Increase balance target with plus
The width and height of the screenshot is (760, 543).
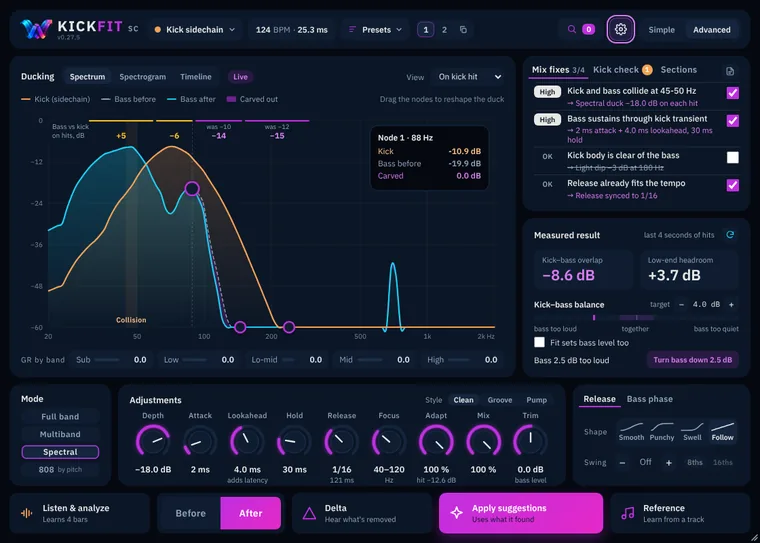click(x=731, y=304)
